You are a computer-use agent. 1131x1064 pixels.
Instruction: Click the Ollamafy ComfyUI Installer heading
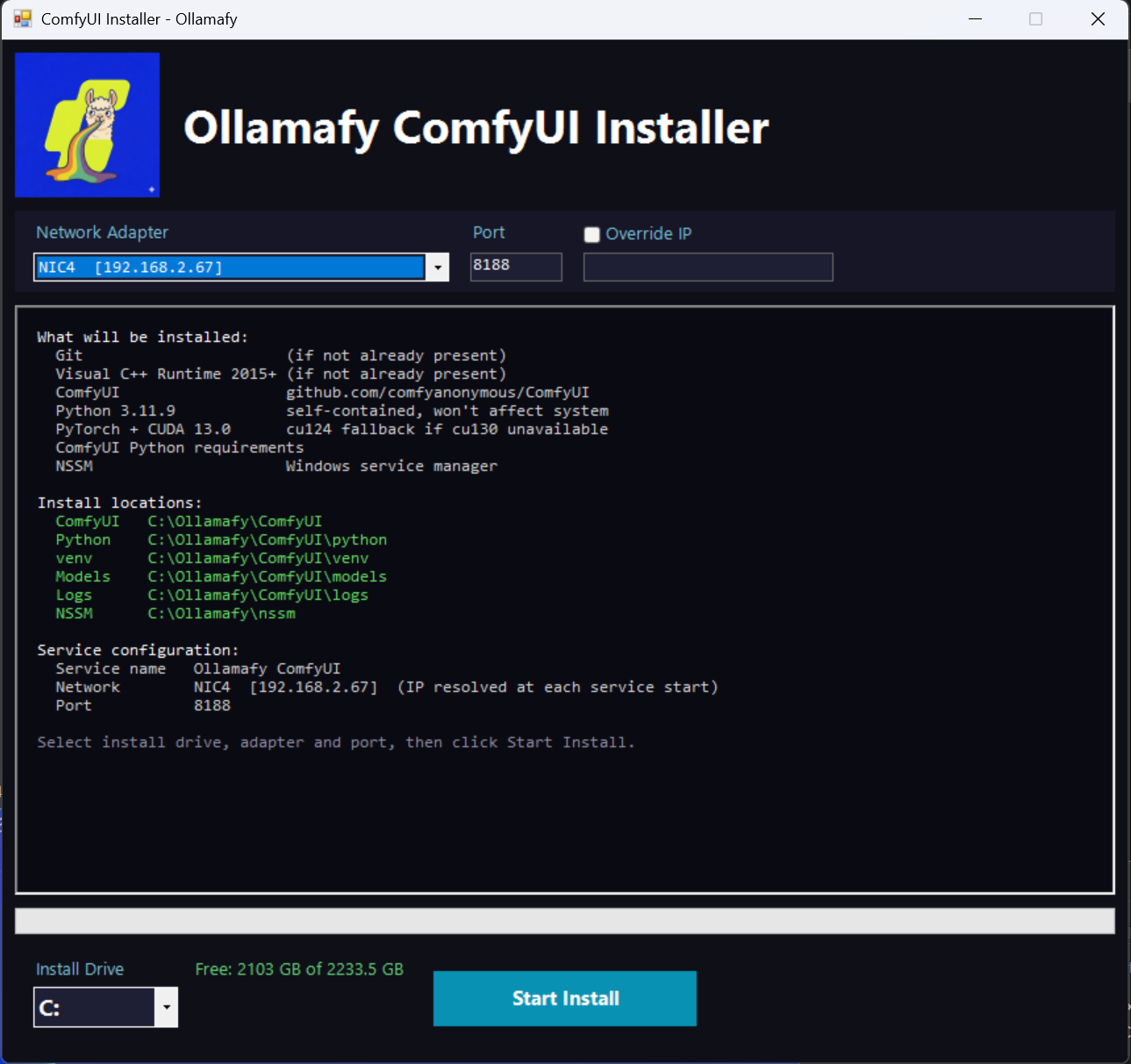coord(476,128)
